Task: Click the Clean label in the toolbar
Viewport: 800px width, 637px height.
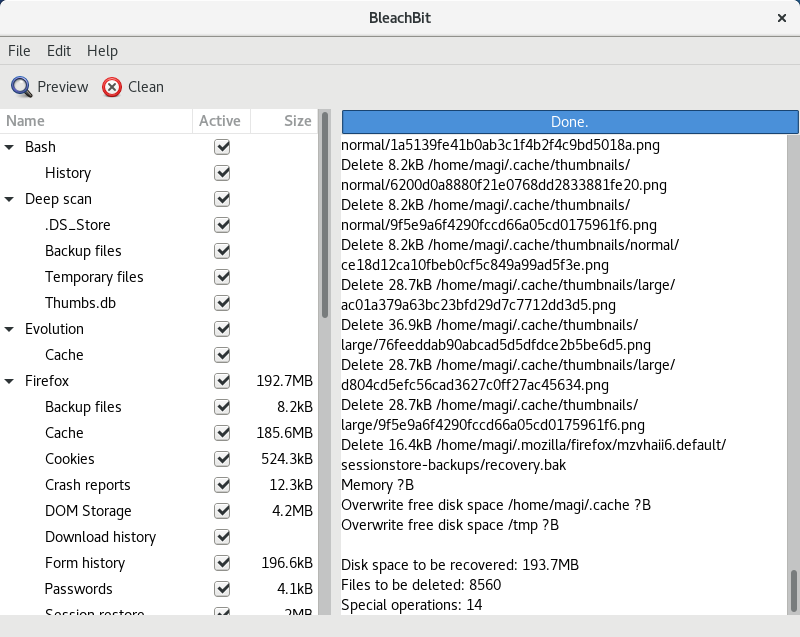Action: [146, 87]
